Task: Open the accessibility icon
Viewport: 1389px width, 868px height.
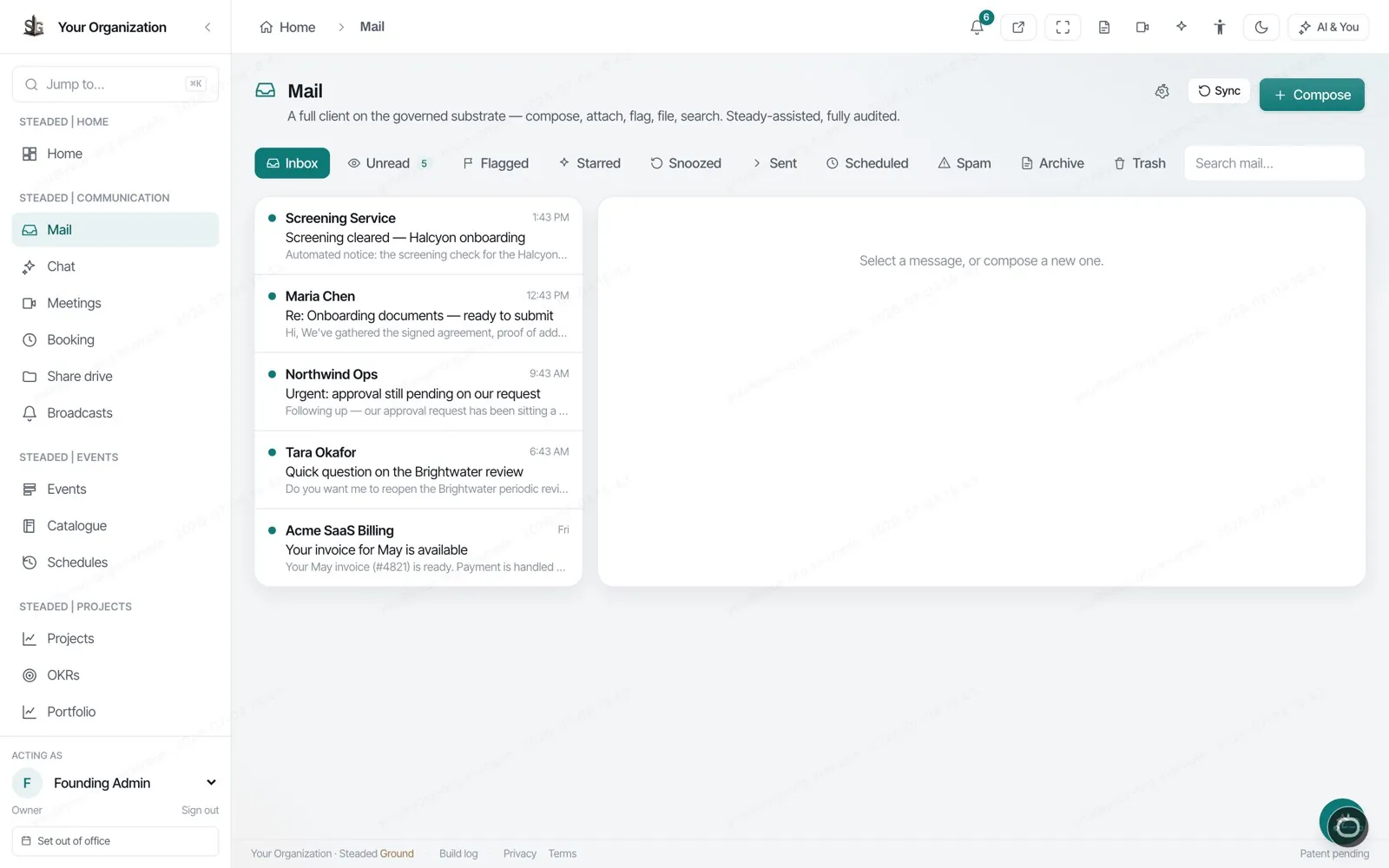Action: tap(1220, 27)
